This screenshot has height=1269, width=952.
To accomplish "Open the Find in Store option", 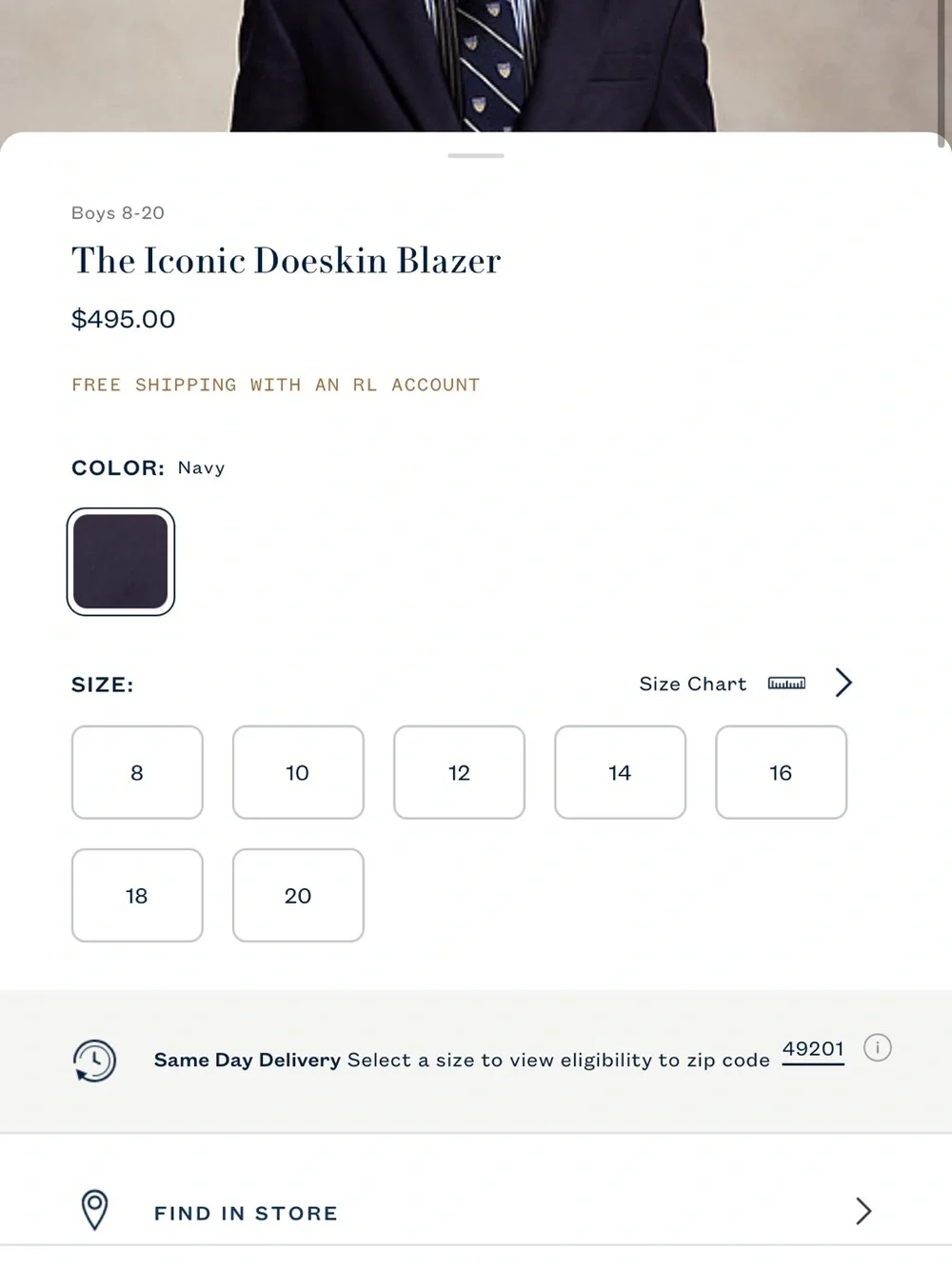I will coord(476,1211).
